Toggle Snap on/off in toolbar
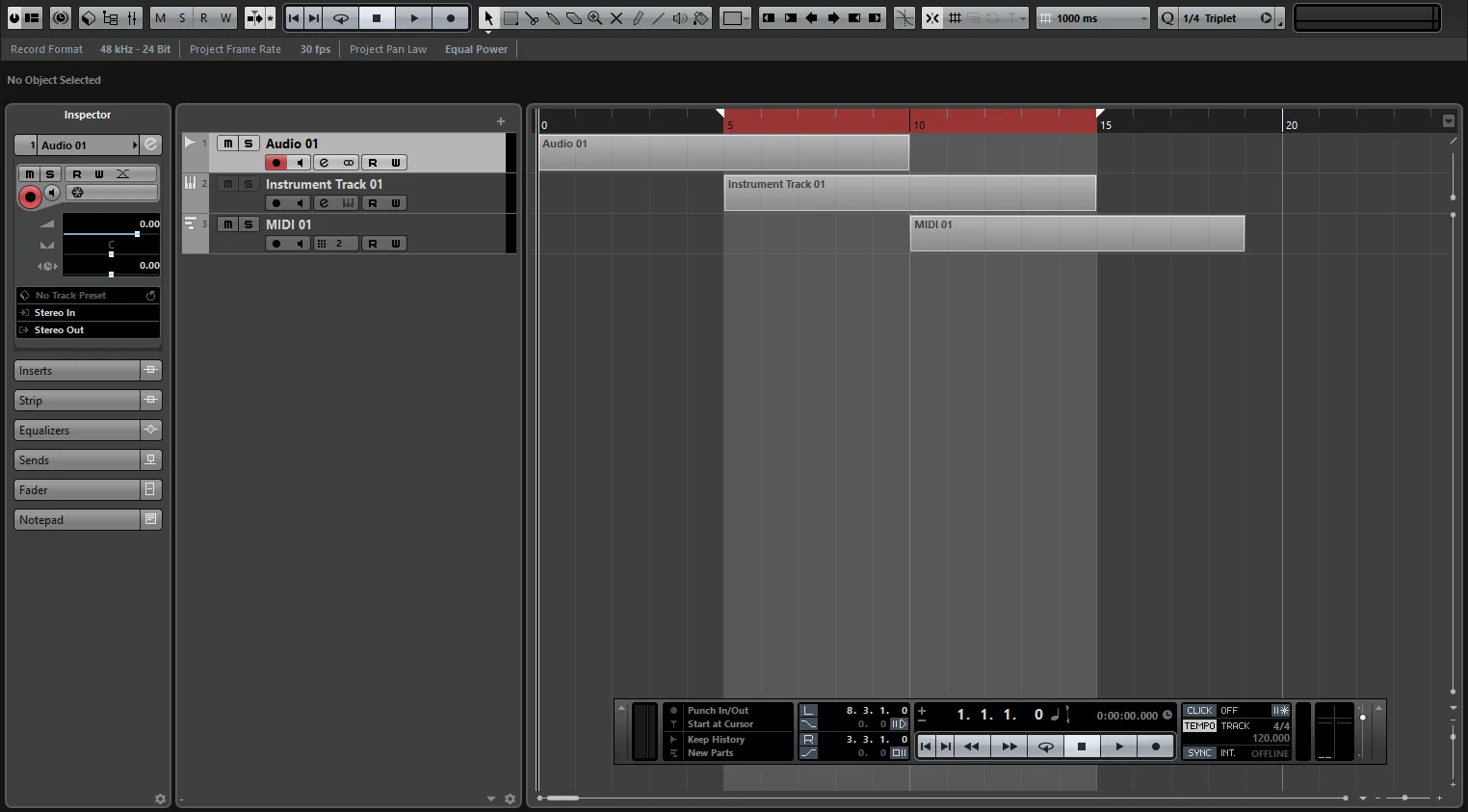This screenshot has width=1468, height=812. pyautogui.click(x=932, y=18)
